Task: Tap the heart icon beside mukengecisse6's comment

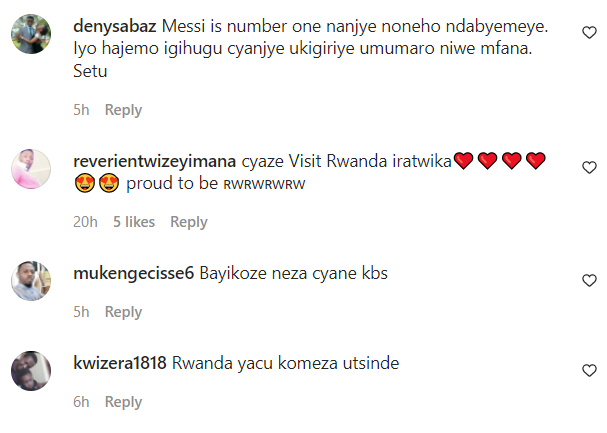Action: [x=589, y=280]
